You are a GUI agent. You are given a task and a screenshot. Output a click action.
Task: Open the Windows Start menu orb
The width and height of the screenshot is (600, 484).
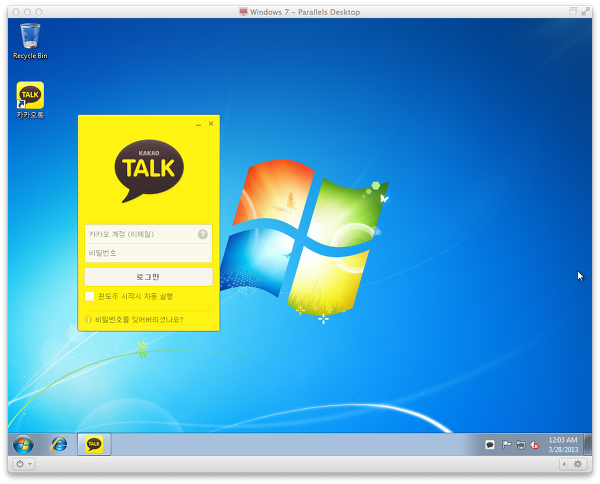(23, 444)
